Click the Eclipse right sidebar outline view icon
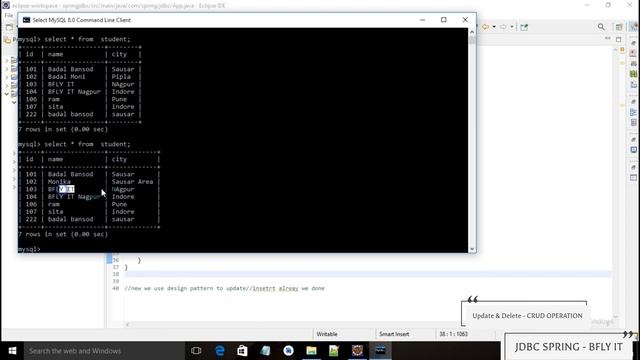 (633, 113)
